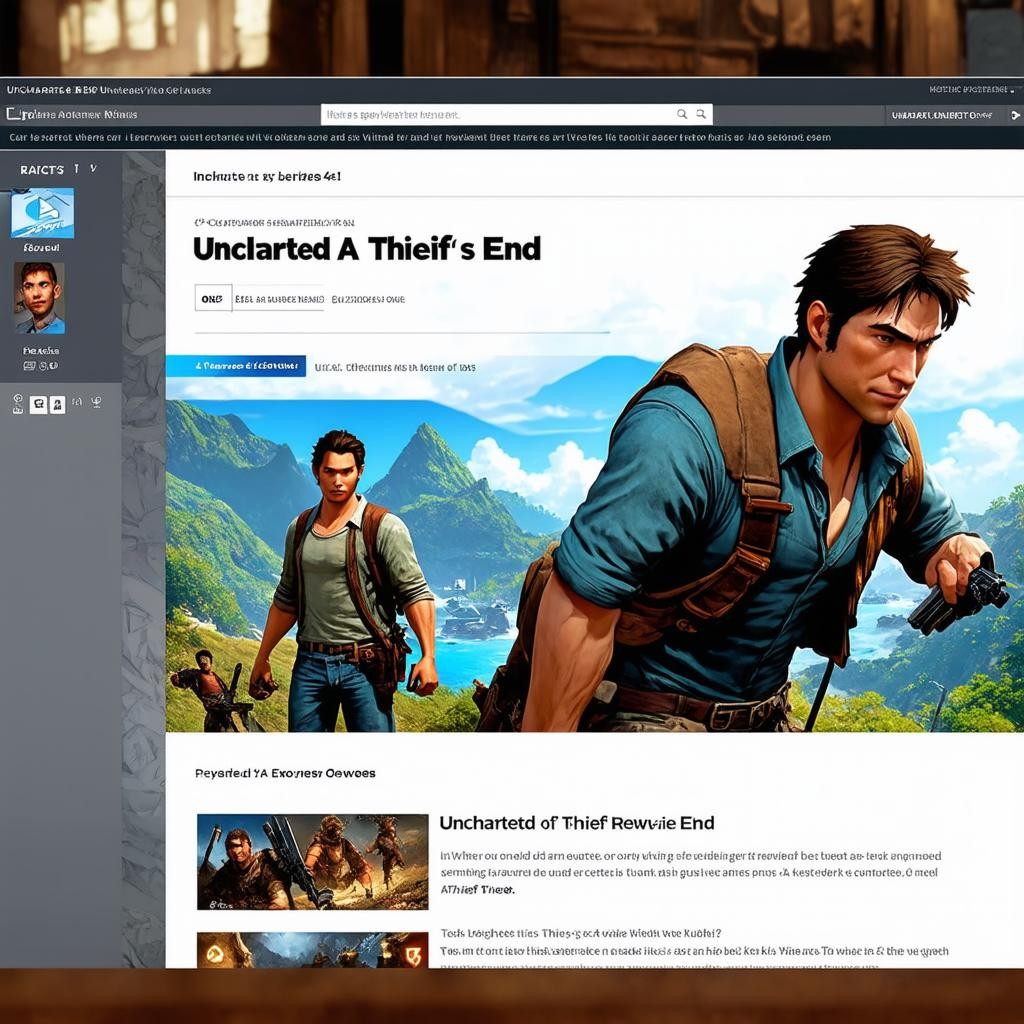Image resolution: width=1024 pixels, height=1024 pixels.
Task: Open the dropdown button at top-right of toolbar
Action: [x=945, y=116]
